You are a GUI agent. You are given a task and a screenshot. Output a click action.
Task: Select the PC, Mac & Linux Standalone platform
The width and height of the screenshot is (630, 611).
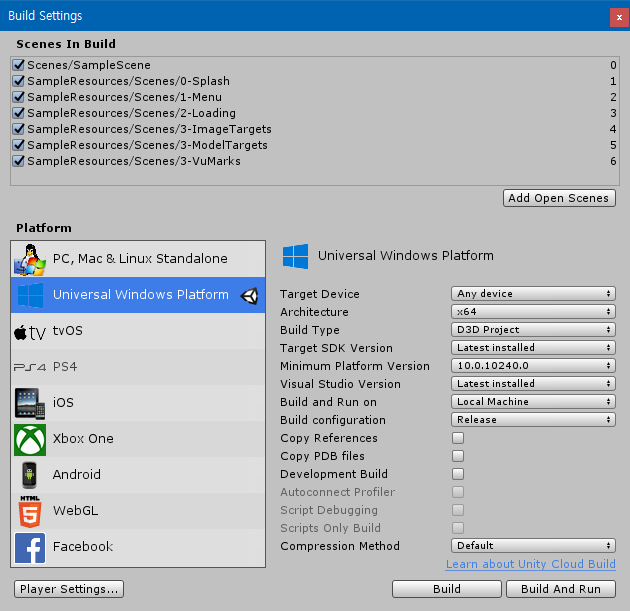pyautogui.click(x=138, y=259)
